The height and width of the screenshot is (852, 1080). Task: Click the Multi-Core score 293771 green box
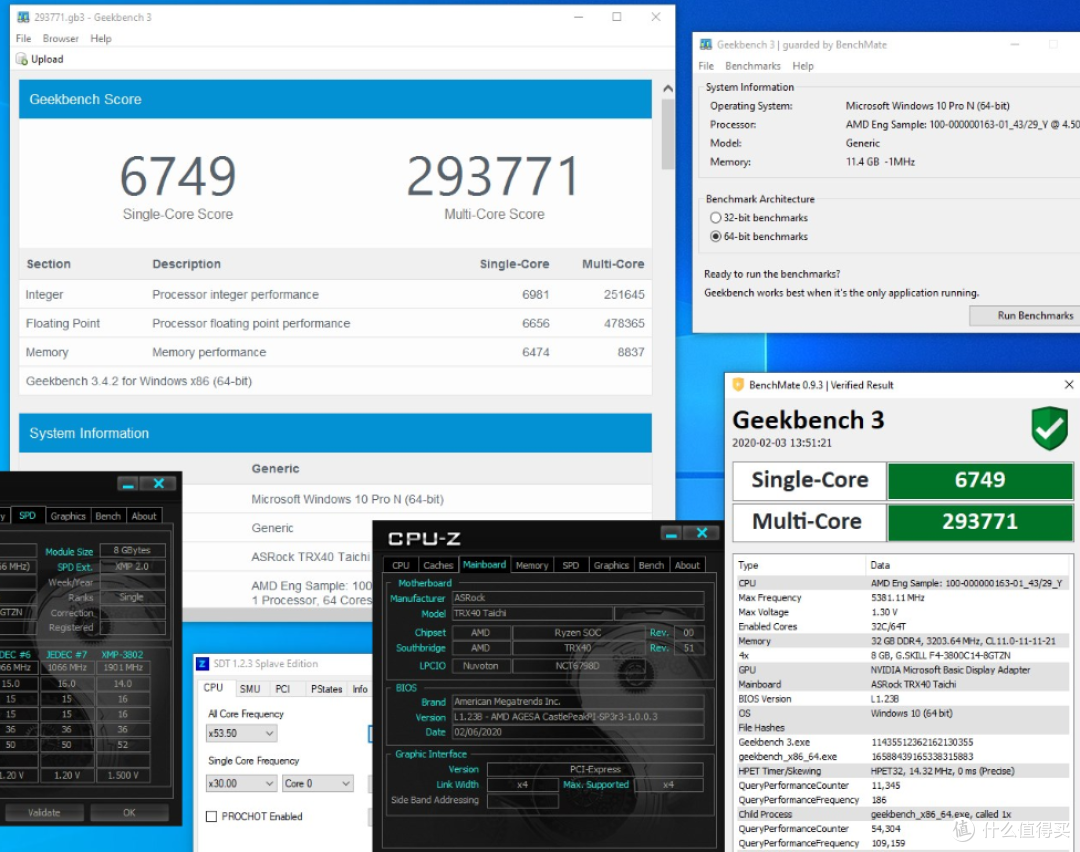pos(980,521)
